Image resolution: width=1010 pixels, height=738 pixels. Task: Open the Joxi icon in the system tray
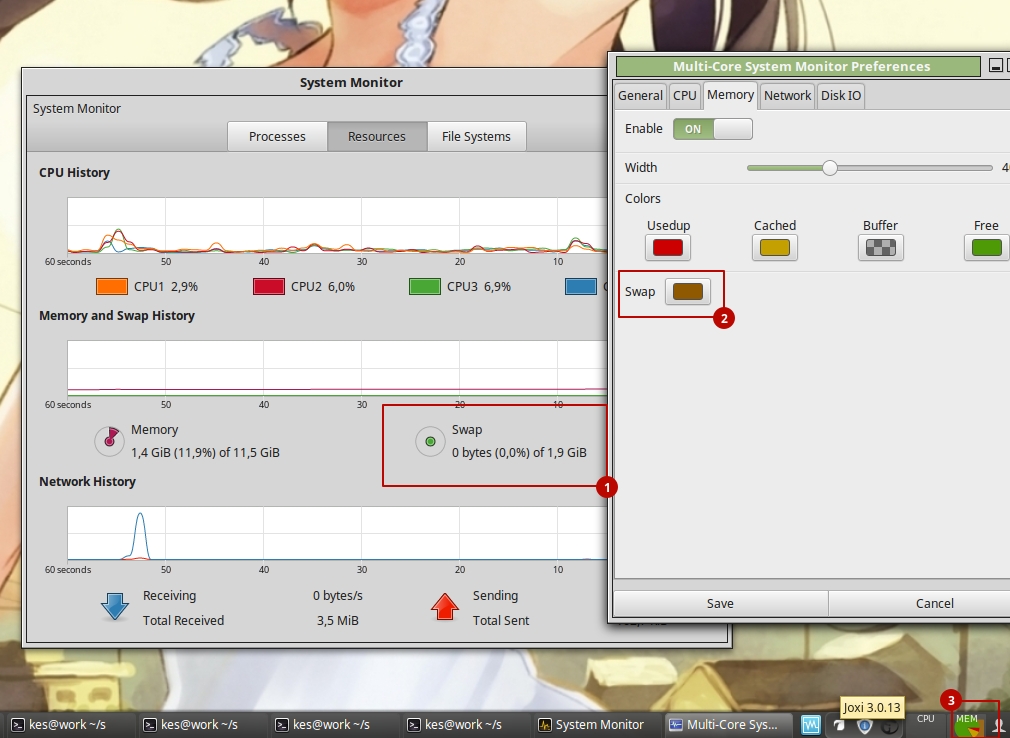(x=840, y=726)
